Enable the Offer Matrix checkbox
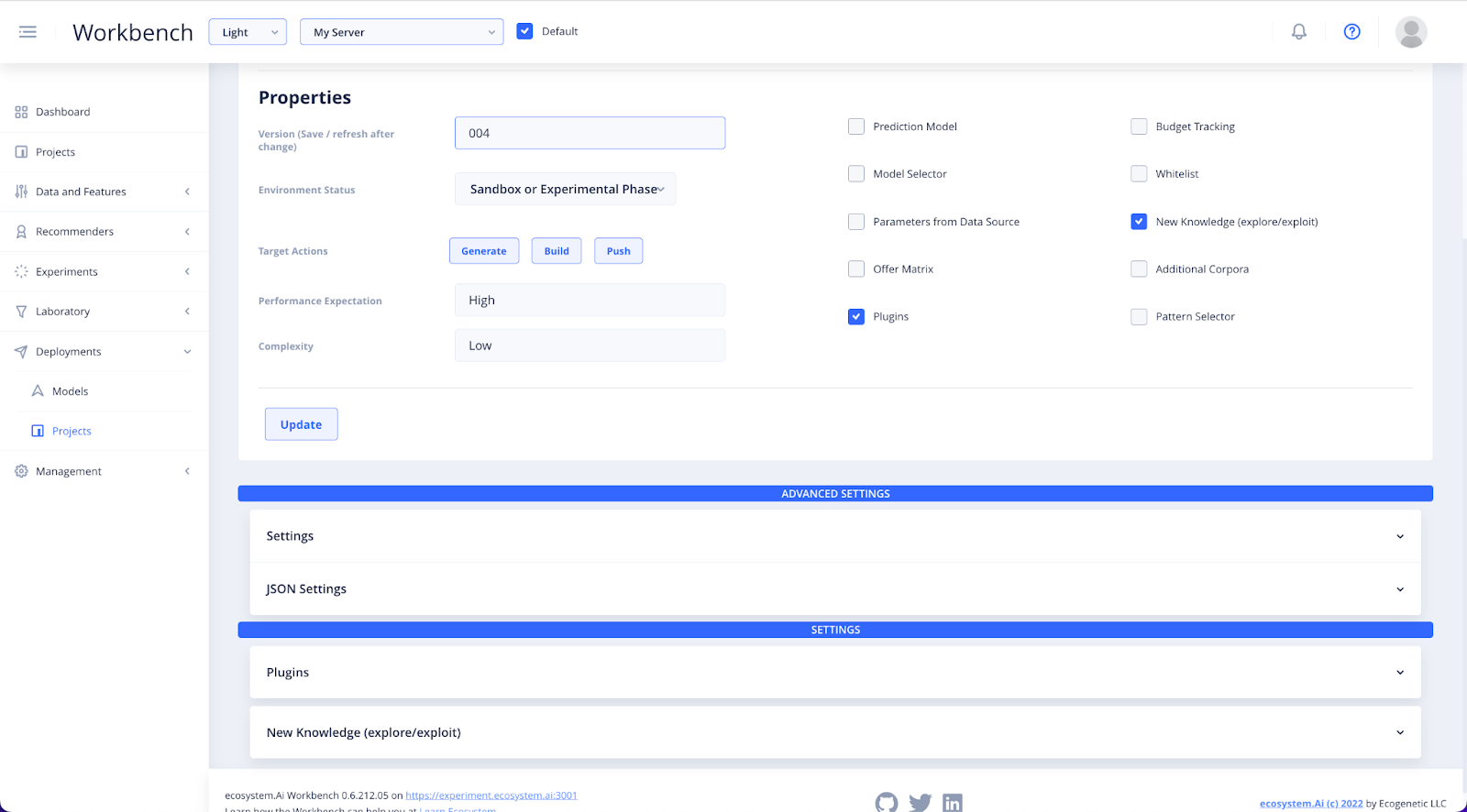This screenshot has width=1467, height=812. (856, 269)
